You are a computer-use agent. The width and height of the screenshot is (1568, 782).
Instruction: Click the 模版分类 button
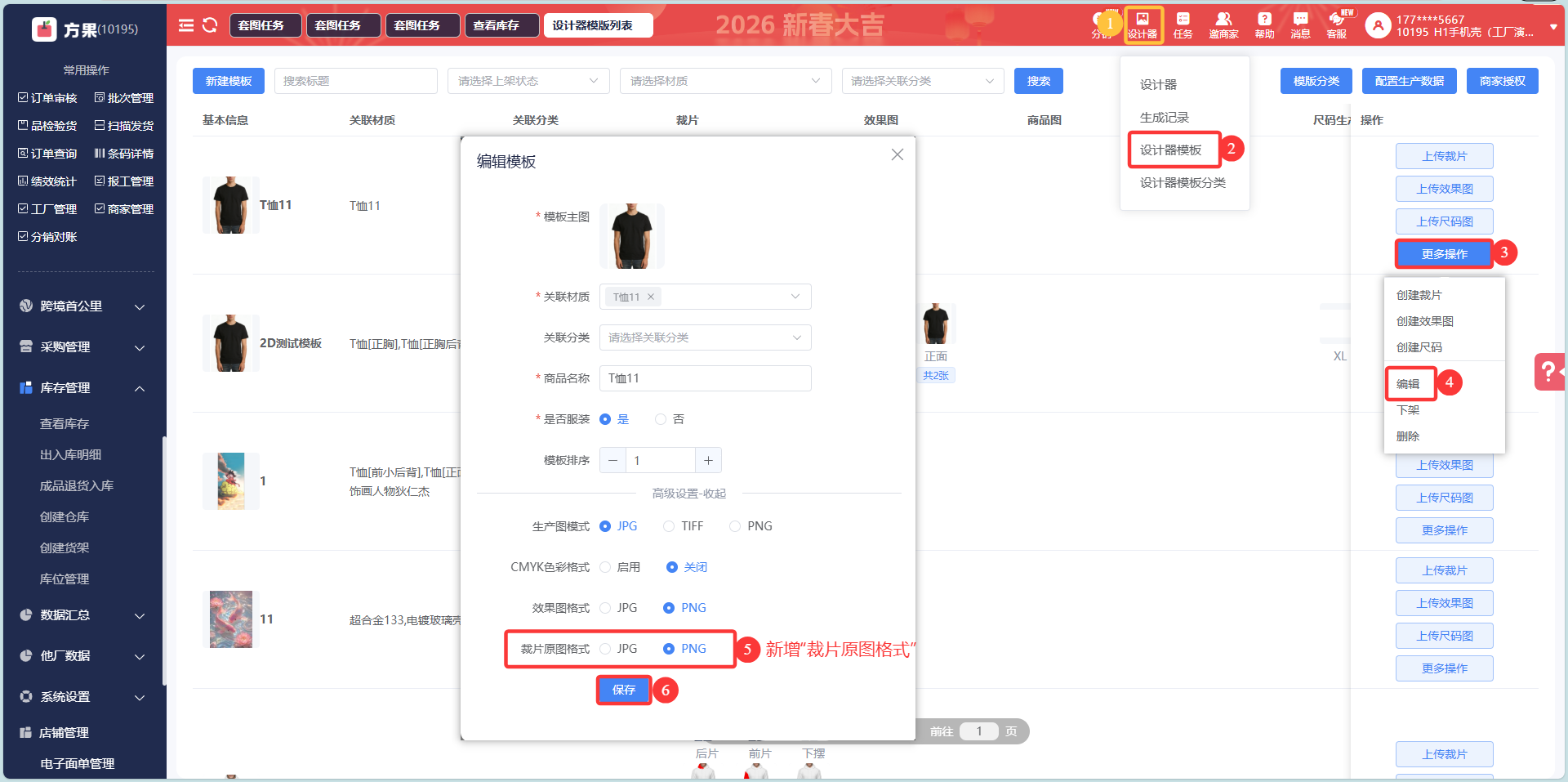coord(1316,81)
